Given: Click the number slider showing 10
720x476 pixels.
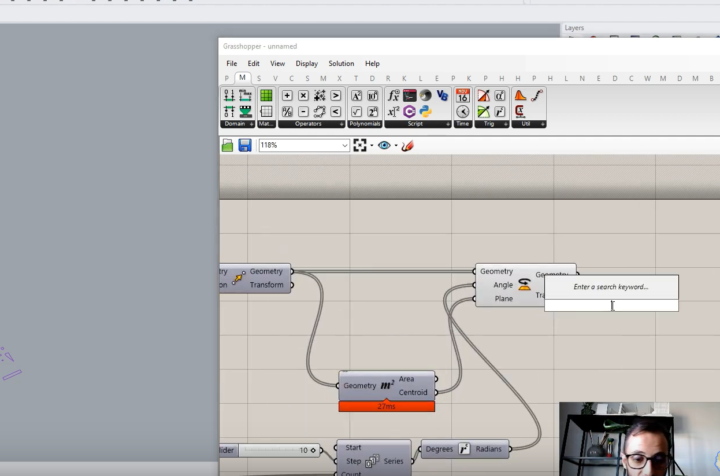Looking at the screenshot, I should [270, 450].
